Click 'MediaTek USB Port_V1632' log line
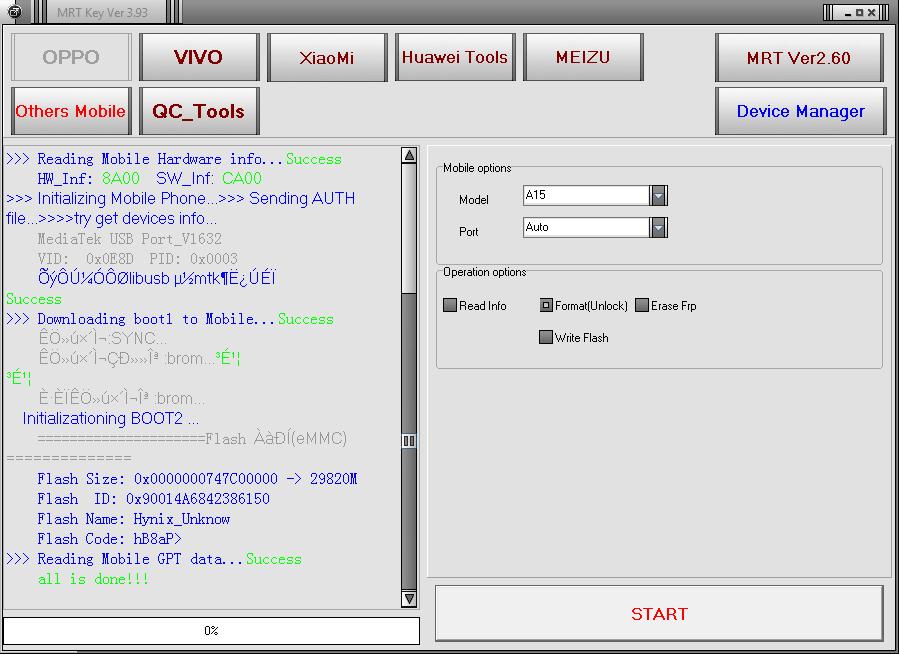 click(130, 239)
